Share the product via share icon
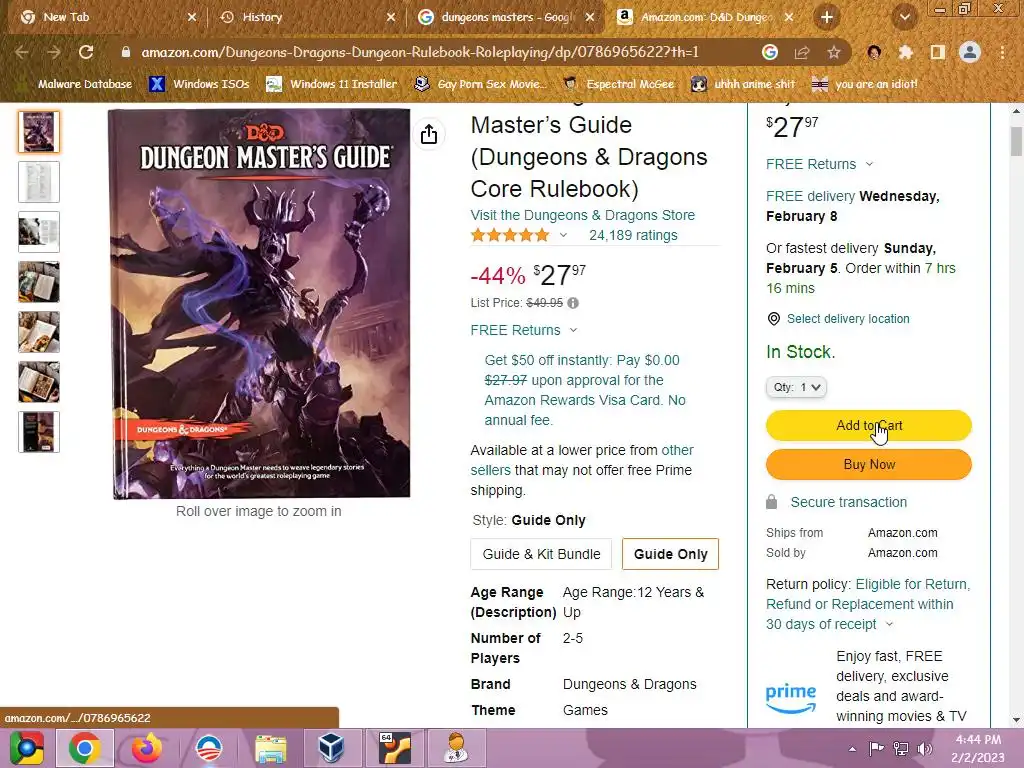1024x768 pixels. pyautogui.click(x=428, y=135)
